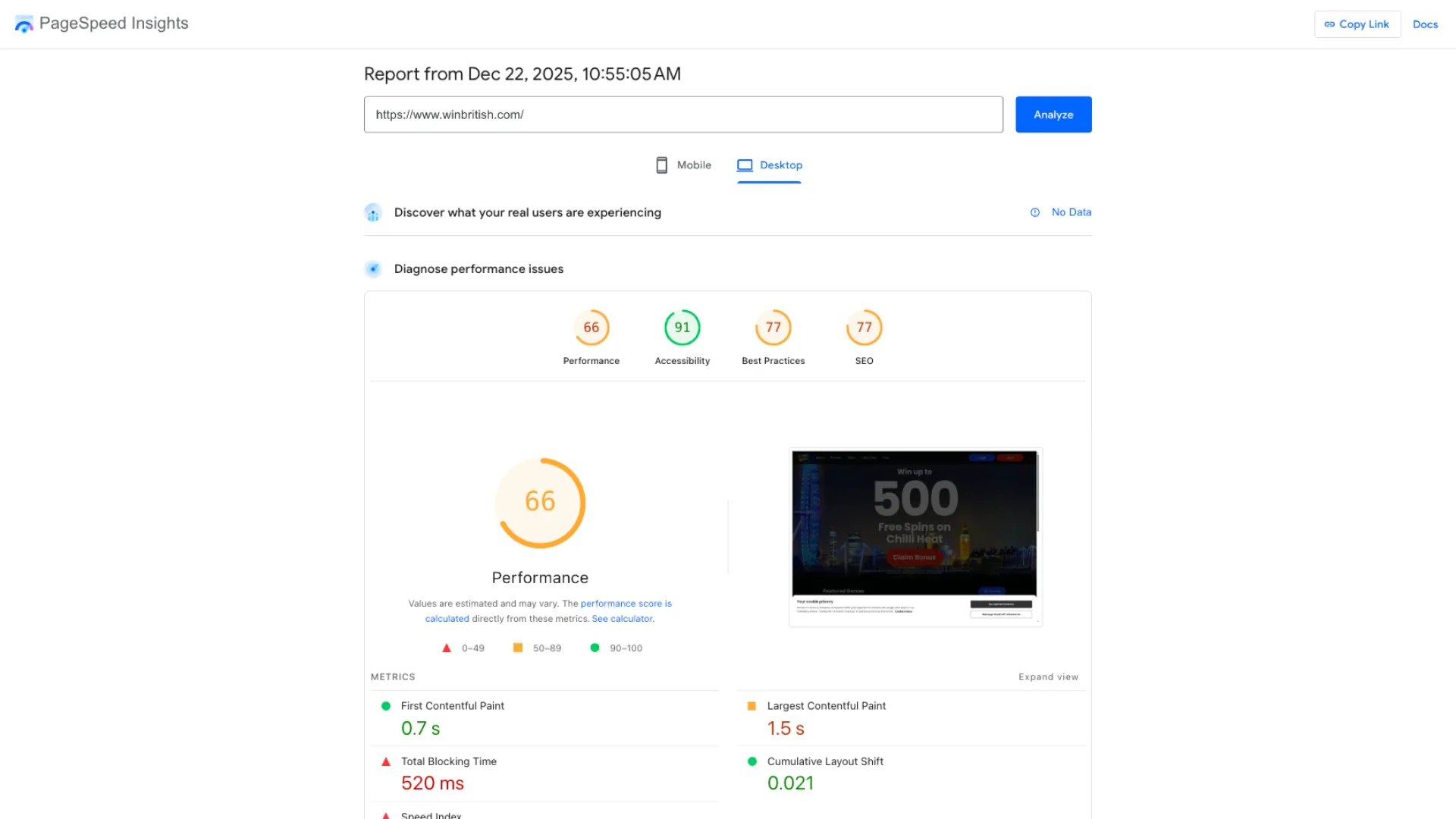Click Expand view for the metrics section

(x=1049, y=676)
